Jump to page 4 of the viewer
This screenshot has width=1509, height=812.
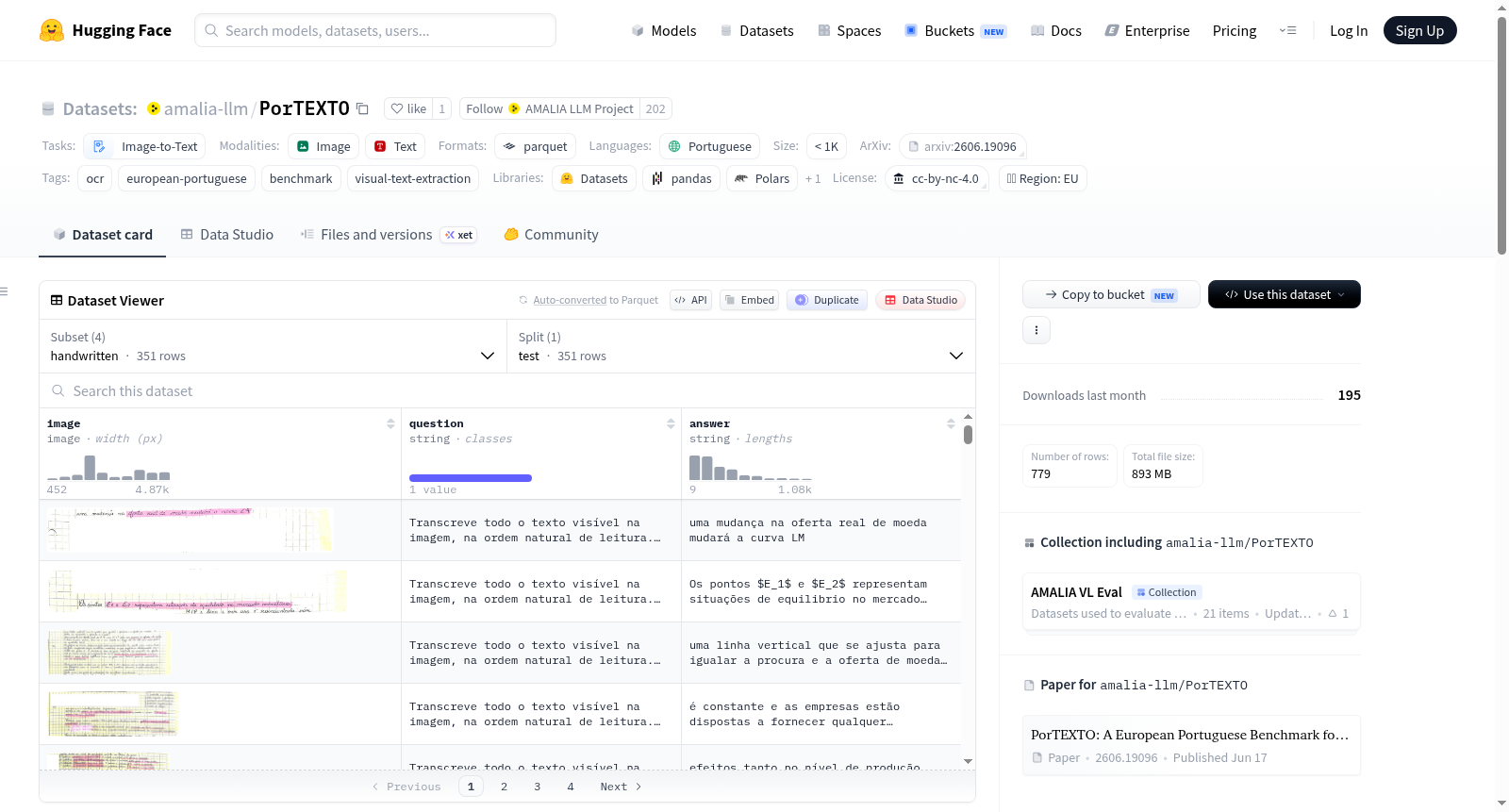(x=571, y=787)
